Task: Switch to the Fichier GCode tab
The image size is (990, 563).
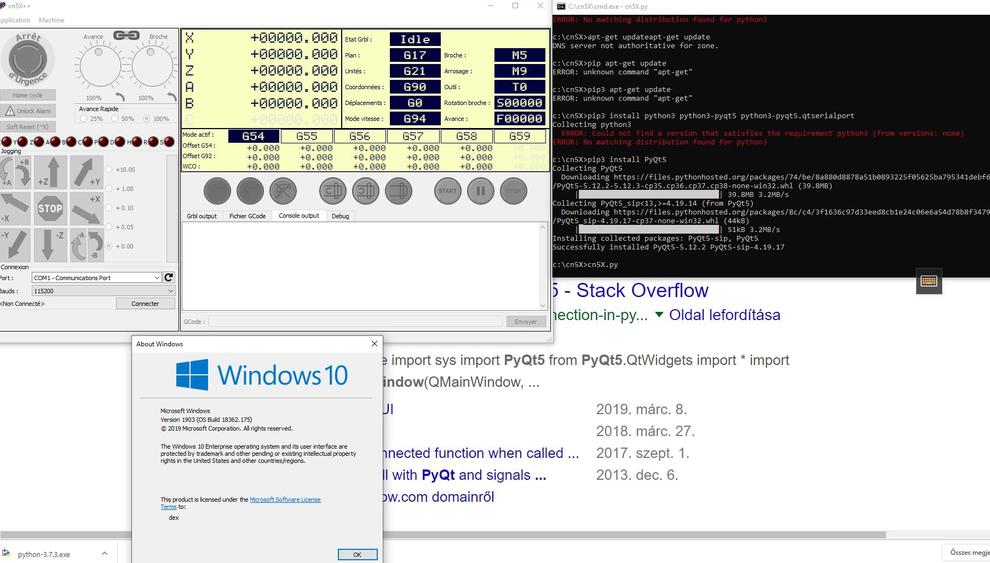Action: pos(247,216)
